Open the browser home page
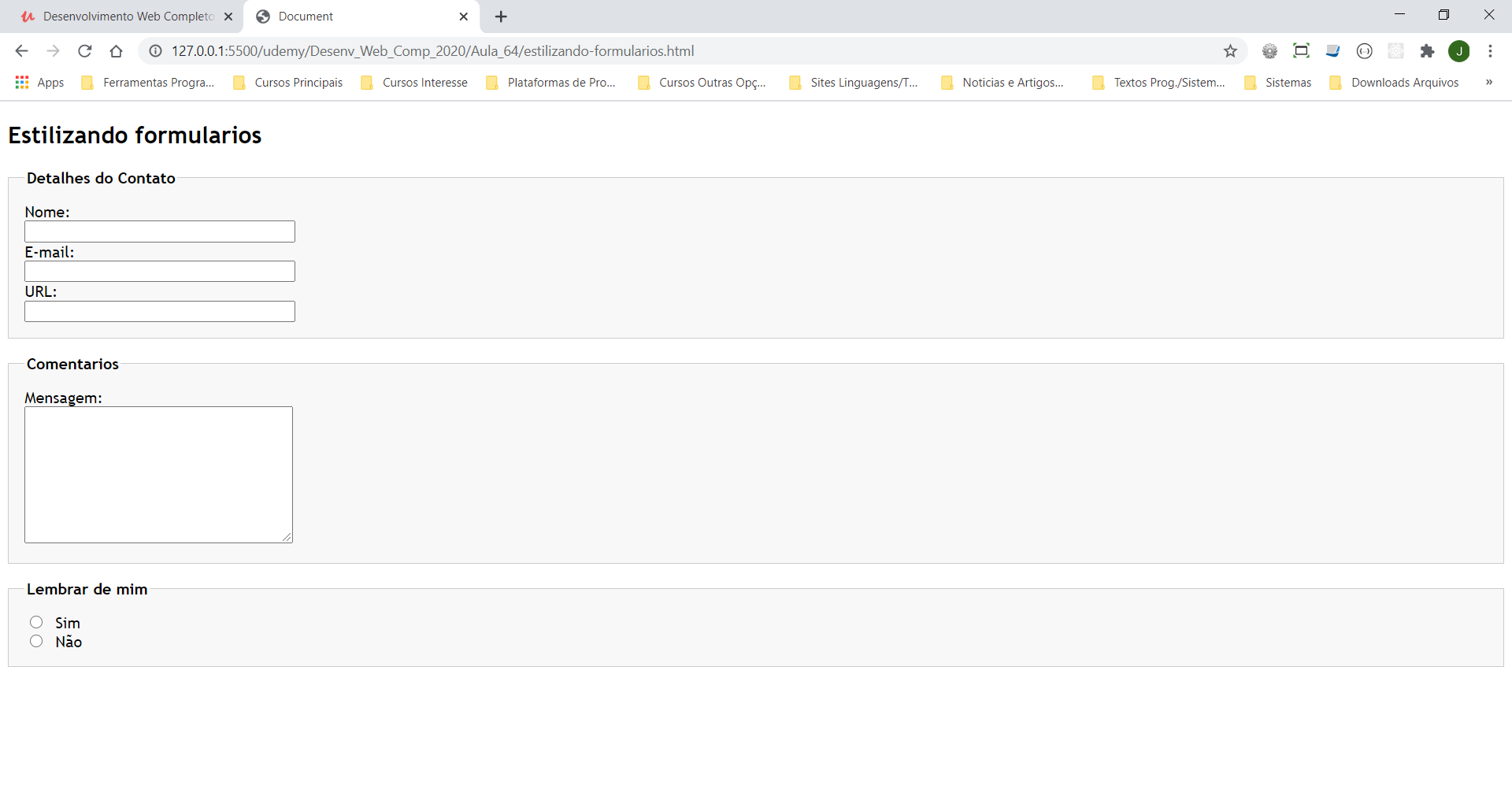The image size is (1512, 811). [117, 51]
